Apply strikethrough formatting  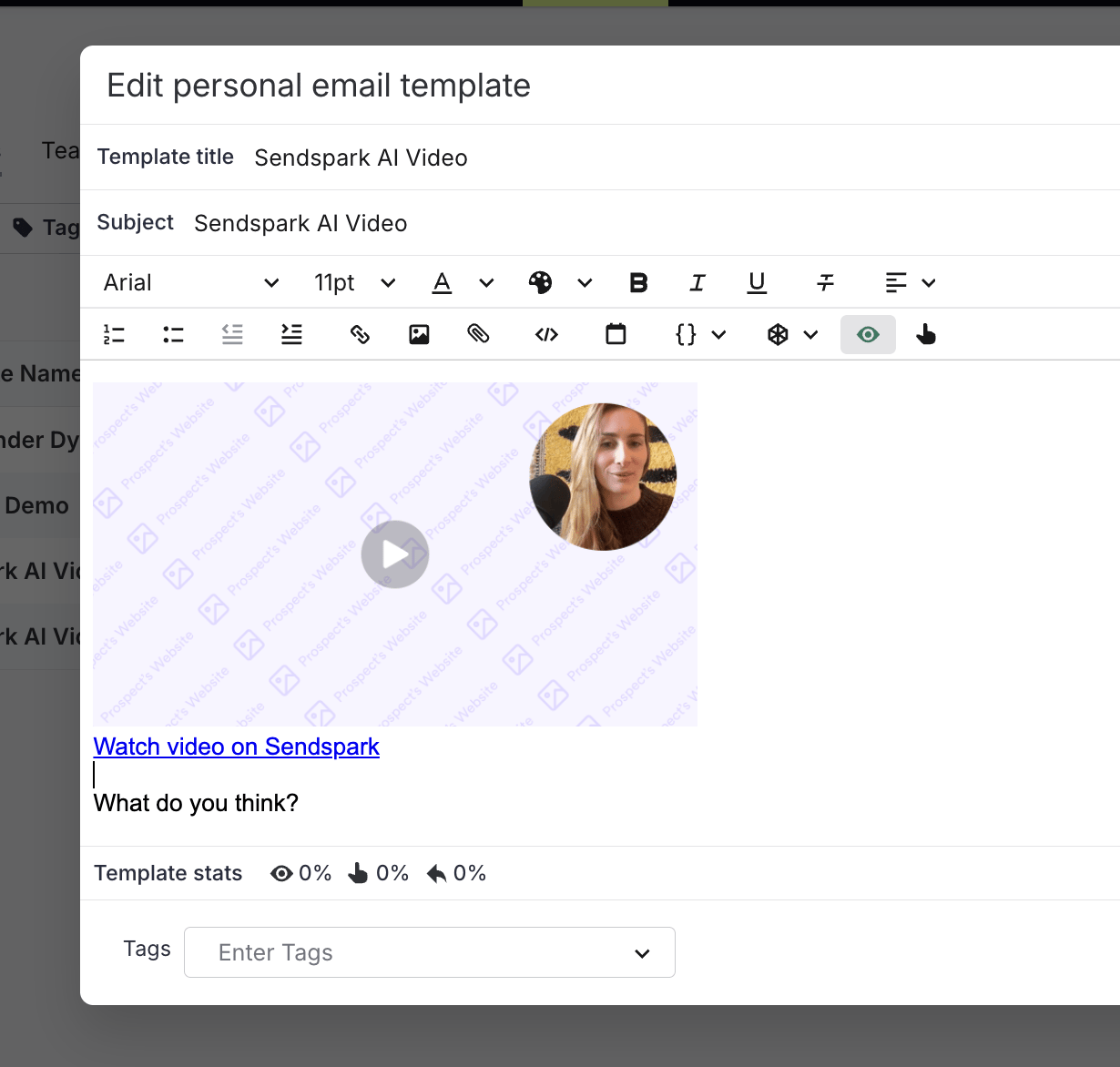(x=826, y=283)
